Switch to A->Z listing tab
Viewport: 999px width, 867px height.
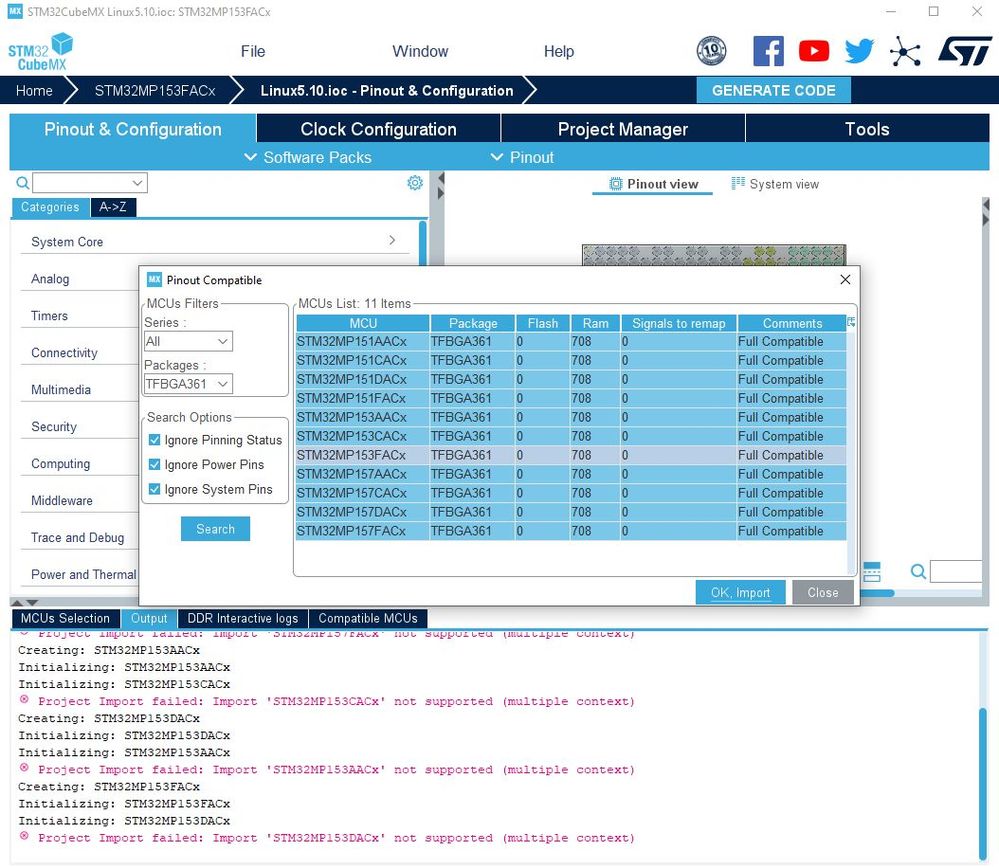tap(113, 207)
